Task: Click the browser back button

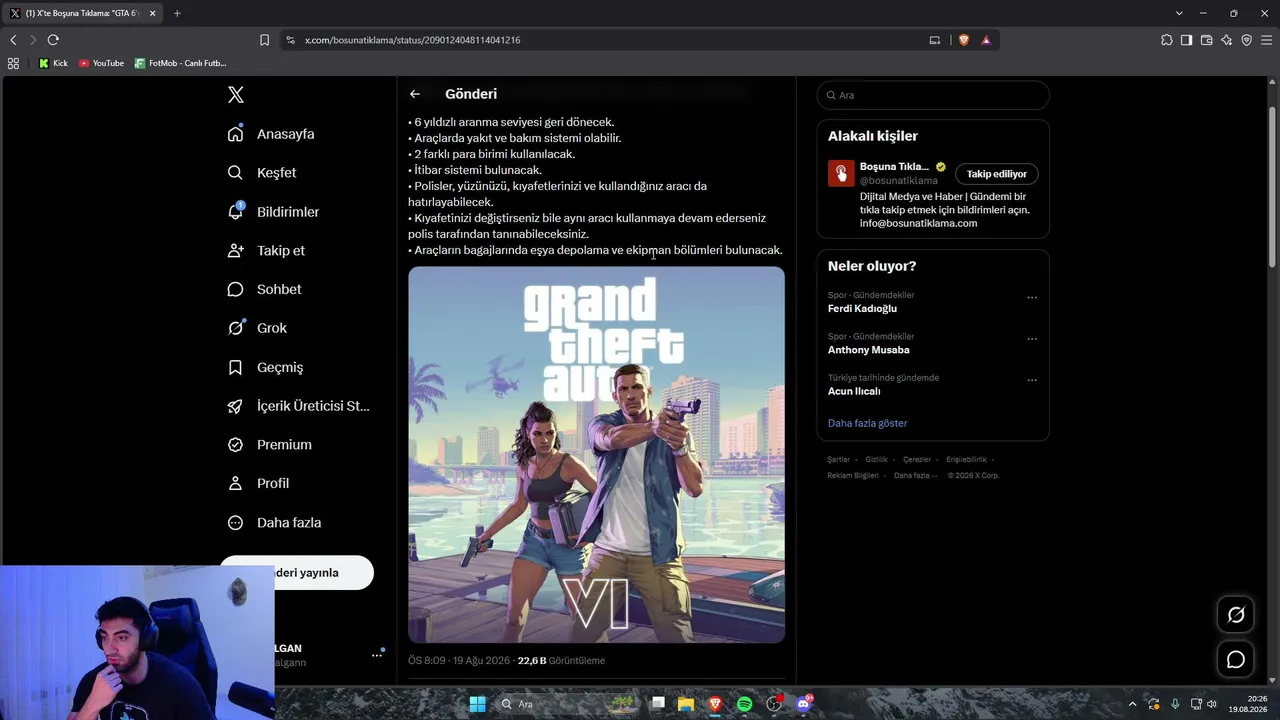Action: pyautogui.click(x=13, y=40)
